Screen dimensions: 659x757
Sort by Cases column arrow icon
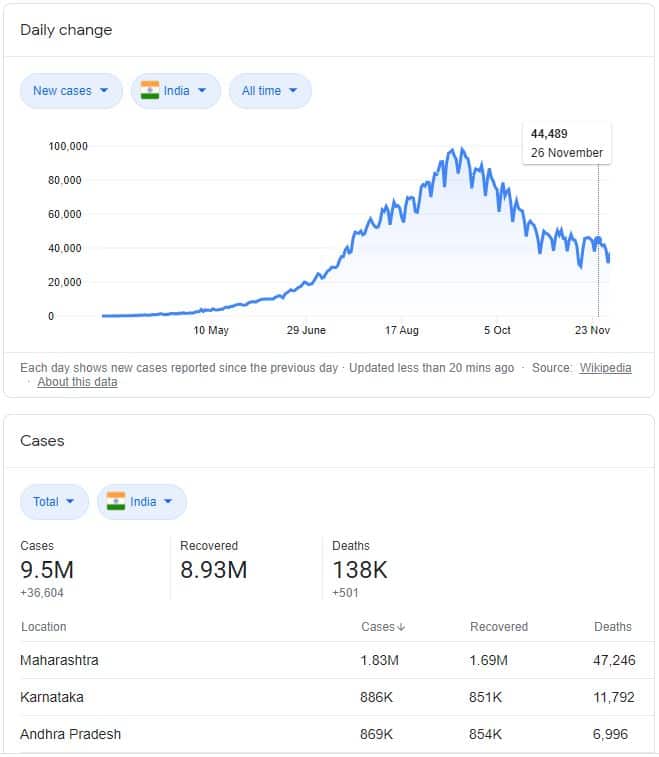[x=402, y=627]
